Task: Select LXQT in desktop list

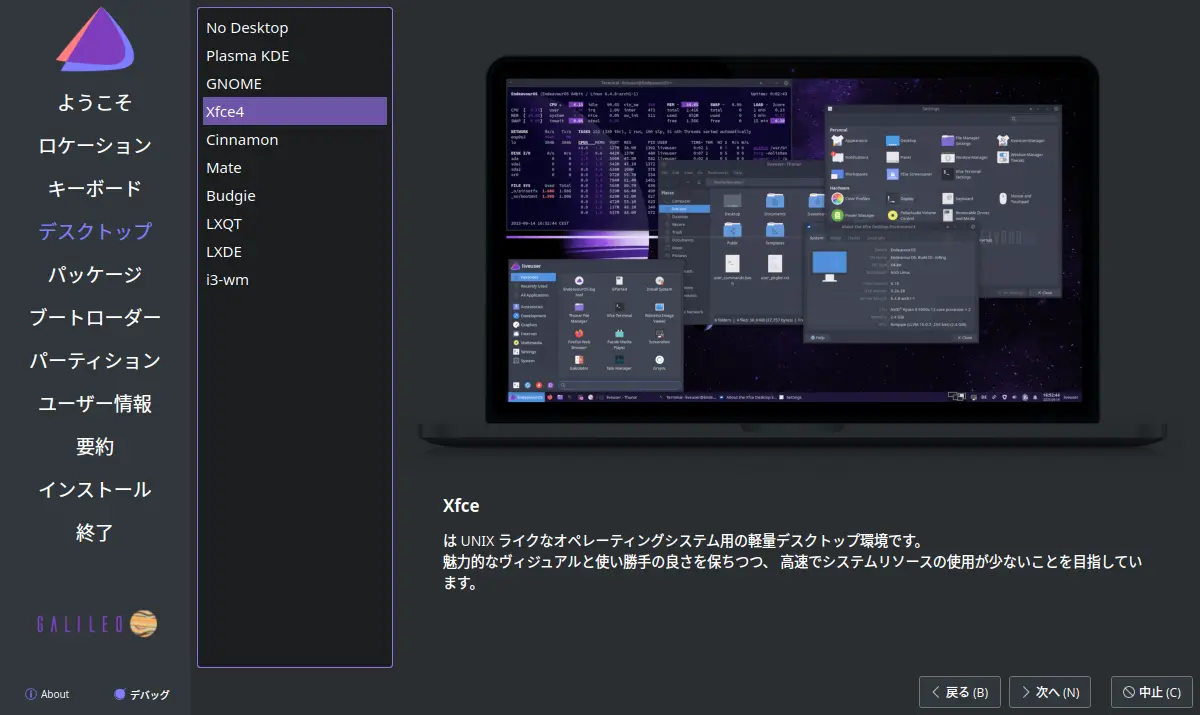Action: [x=224, y=224]
